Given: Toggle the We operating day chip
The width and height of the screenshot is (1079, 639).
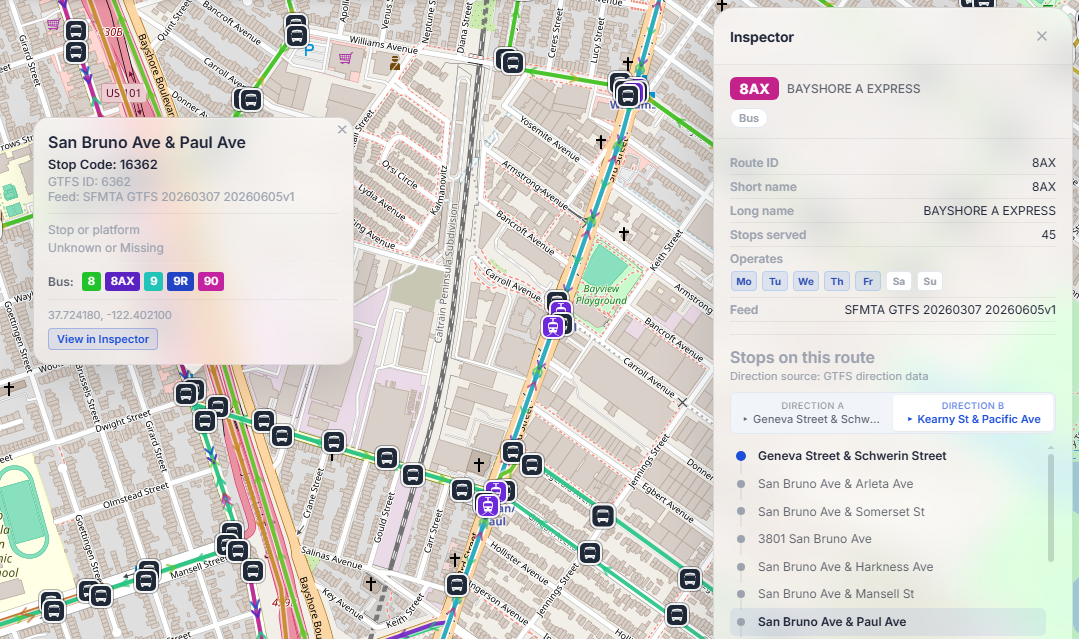Looking at the screenshot, I should 806,281.
